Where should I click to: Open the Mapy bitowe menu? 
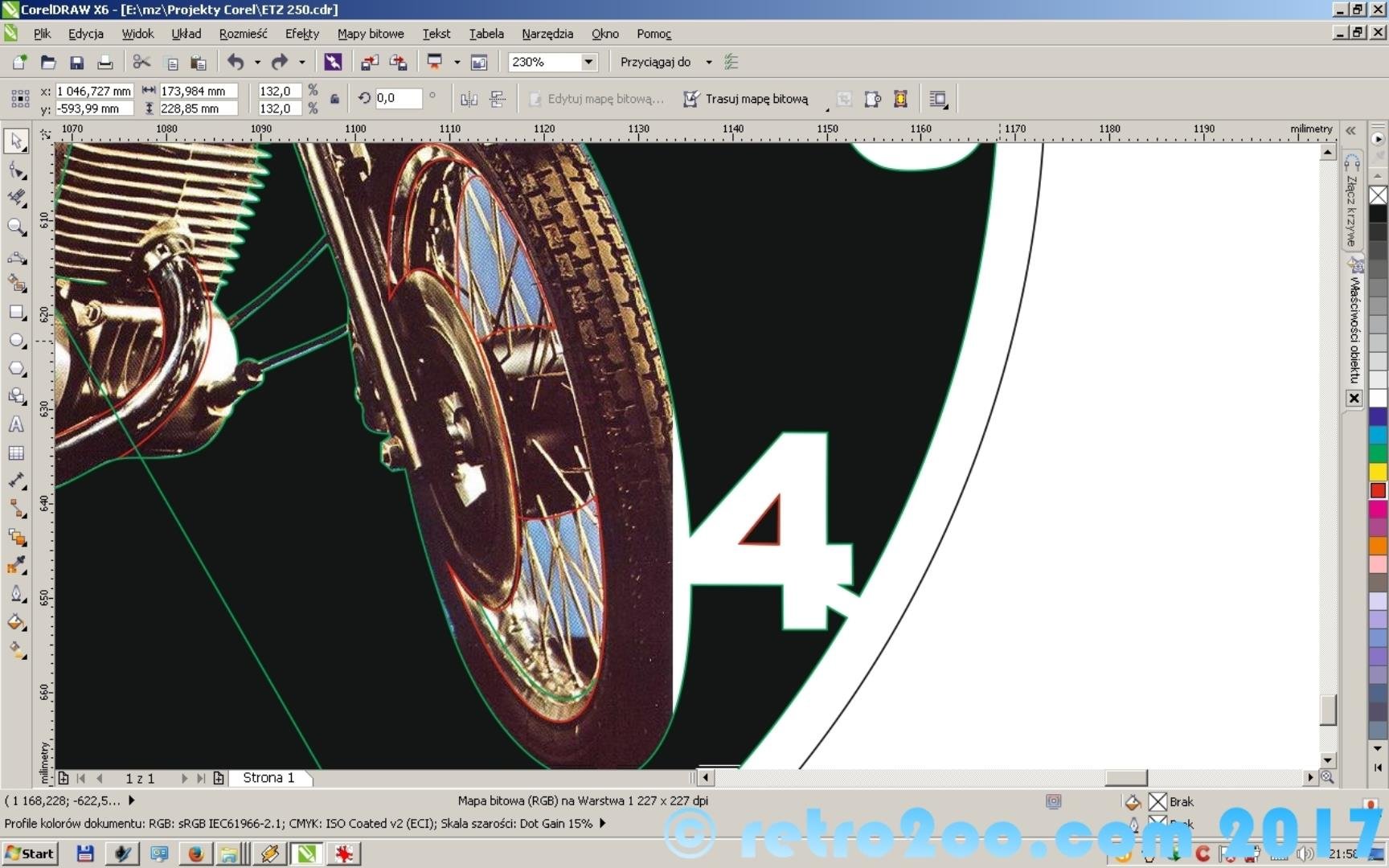370,34
